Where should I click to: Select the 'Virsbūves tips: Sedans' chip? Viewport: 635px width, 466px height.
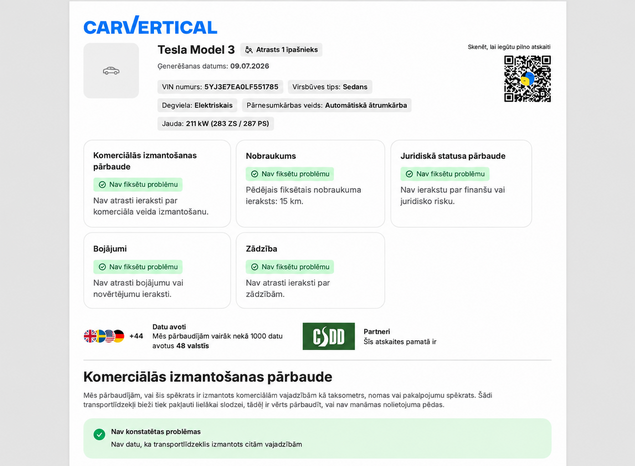(x=330, y=87)
